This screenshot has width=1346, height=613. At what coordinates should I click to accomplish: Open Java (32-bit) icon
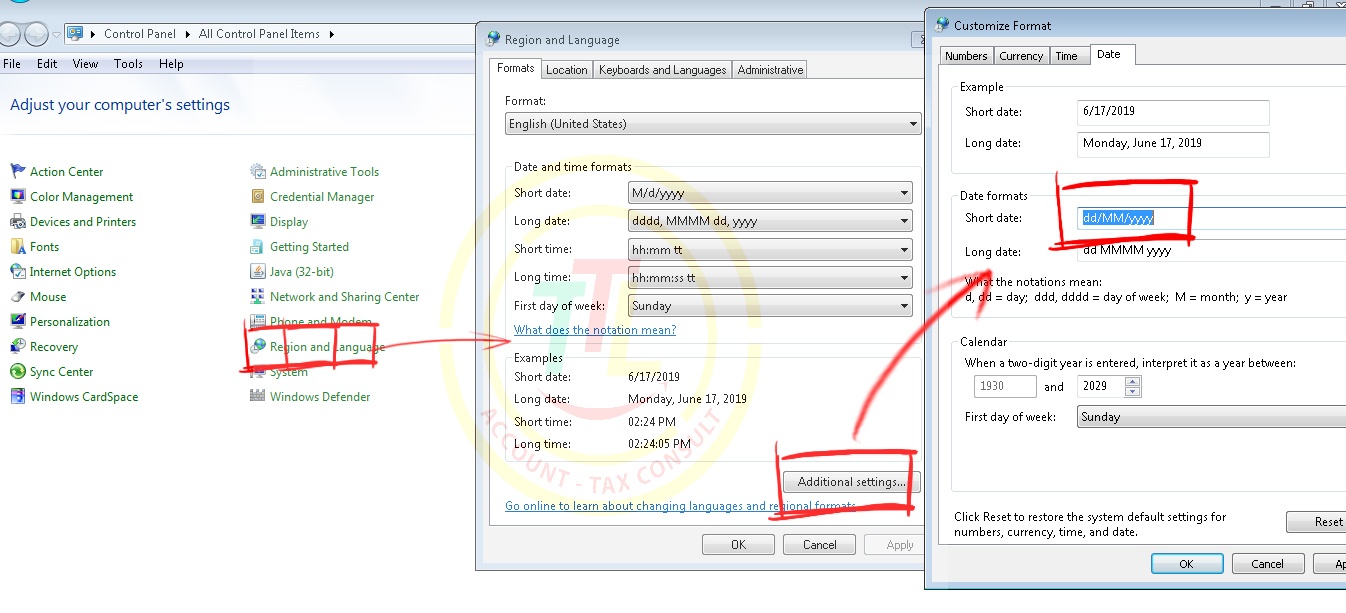point(258,272)
